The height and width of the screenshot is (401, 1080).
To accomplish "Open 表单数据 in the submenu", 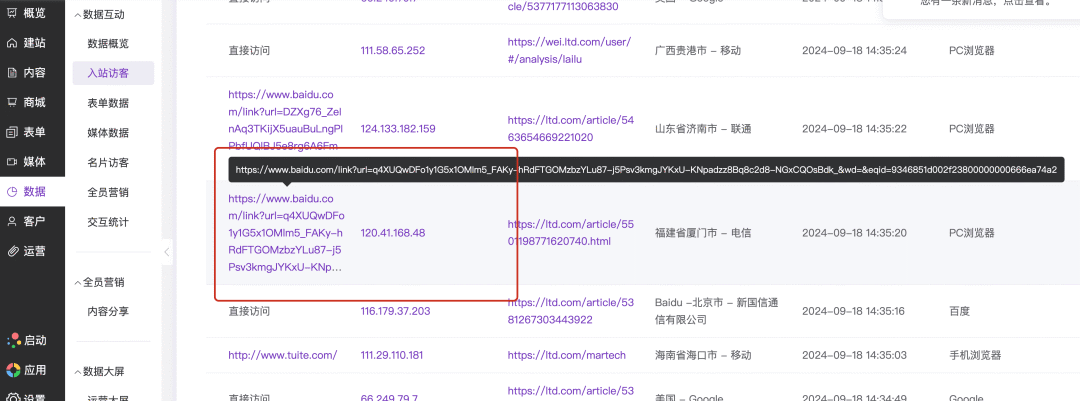I will pyautogui.click(x=108, y=103).
